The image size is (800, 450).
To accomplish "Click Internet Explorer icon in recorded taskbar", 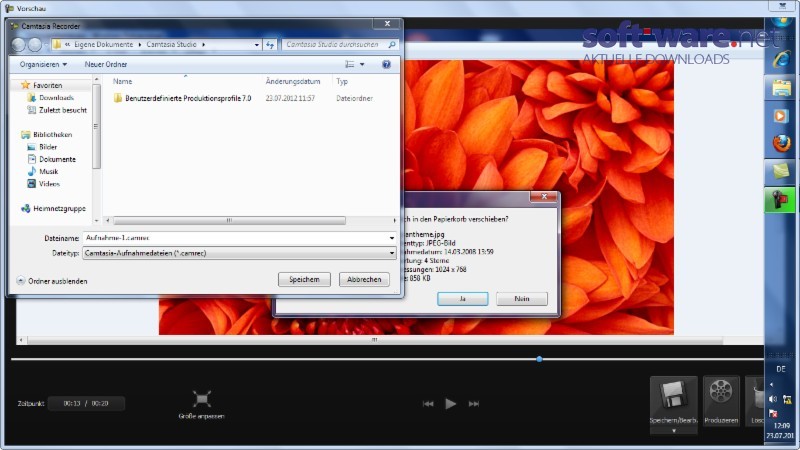I will (x=781, y=59).
